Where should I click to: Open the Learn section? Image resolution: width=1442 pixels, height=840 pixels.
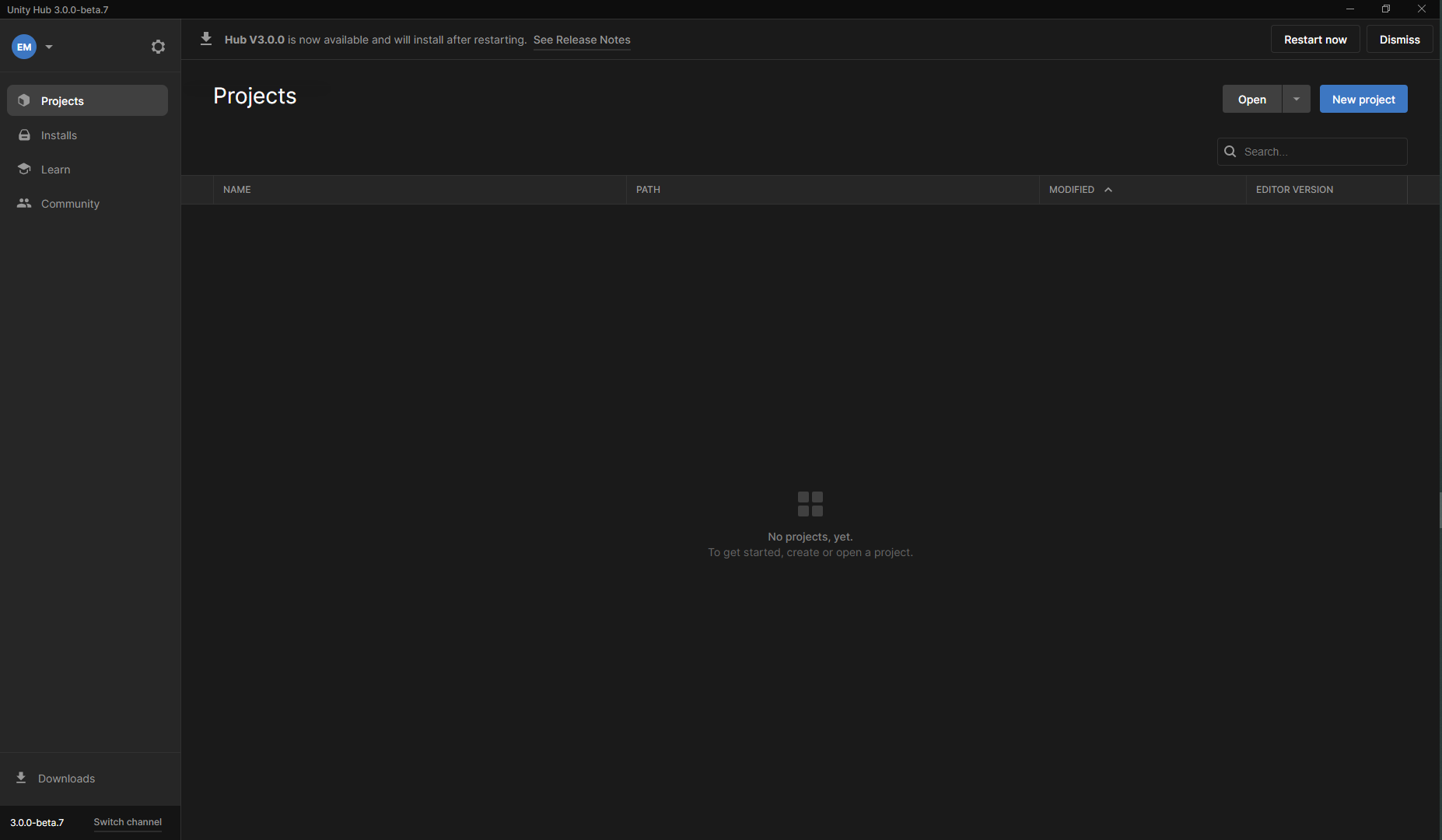pyautogui.click(x=87, y=169)
